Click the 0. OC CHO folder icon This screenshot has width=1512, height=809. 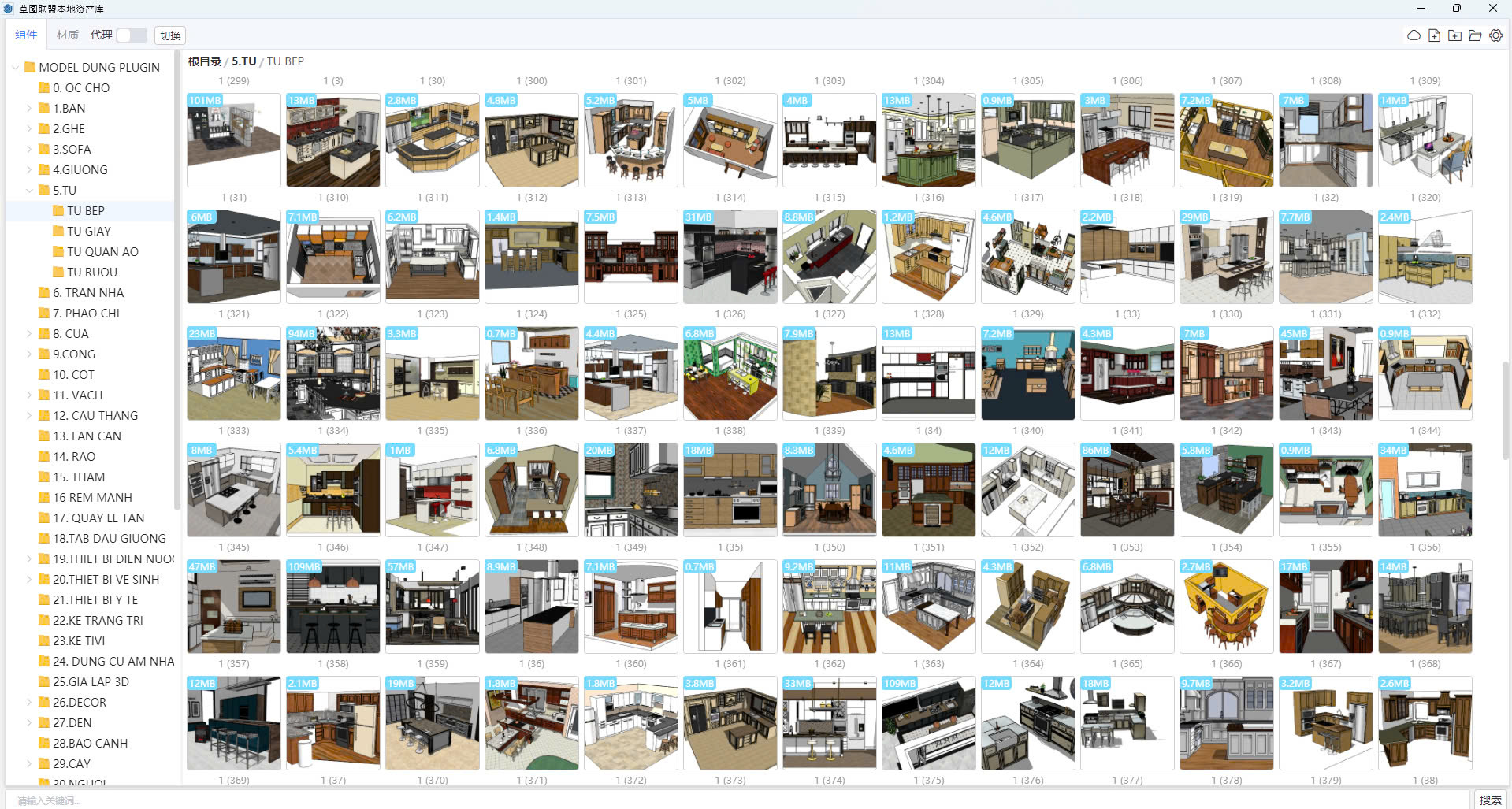tap(44, 87)
